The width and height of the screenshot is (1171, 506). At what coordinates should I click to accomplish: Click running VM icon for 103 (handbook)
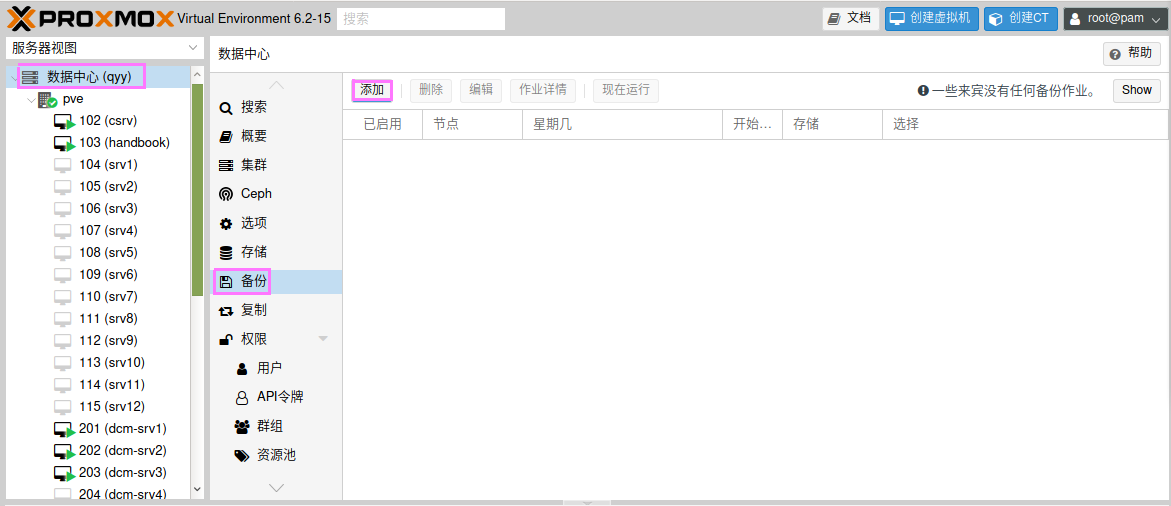point(64,143)
